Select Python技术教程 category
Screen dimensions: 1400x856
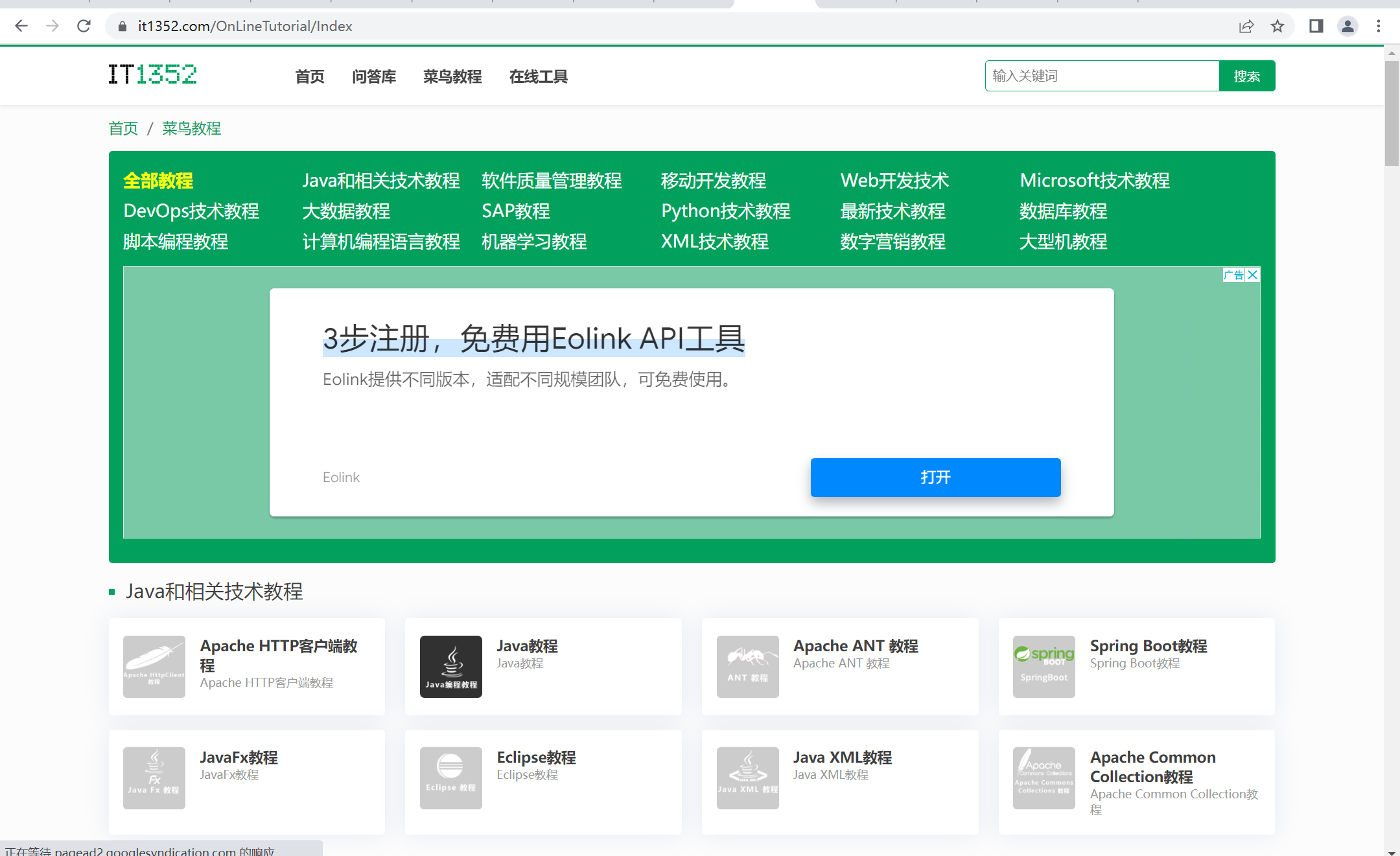[x=726, y=211]
